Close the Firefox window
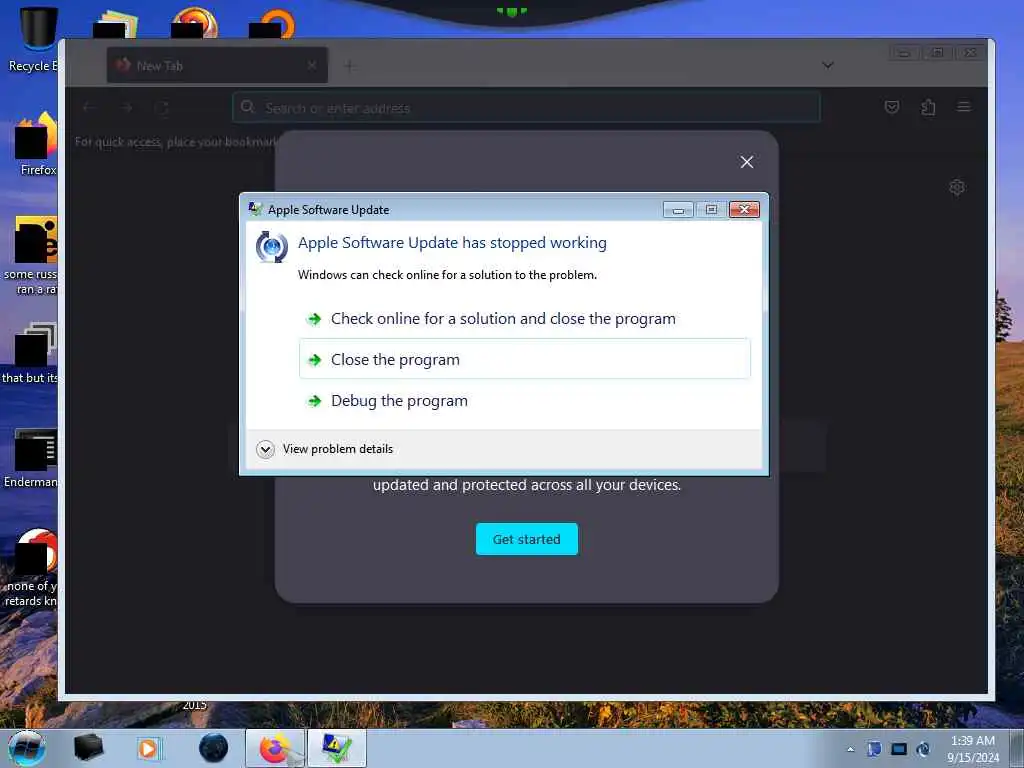Screen dimensions: 1024x768 pos(970,53)
